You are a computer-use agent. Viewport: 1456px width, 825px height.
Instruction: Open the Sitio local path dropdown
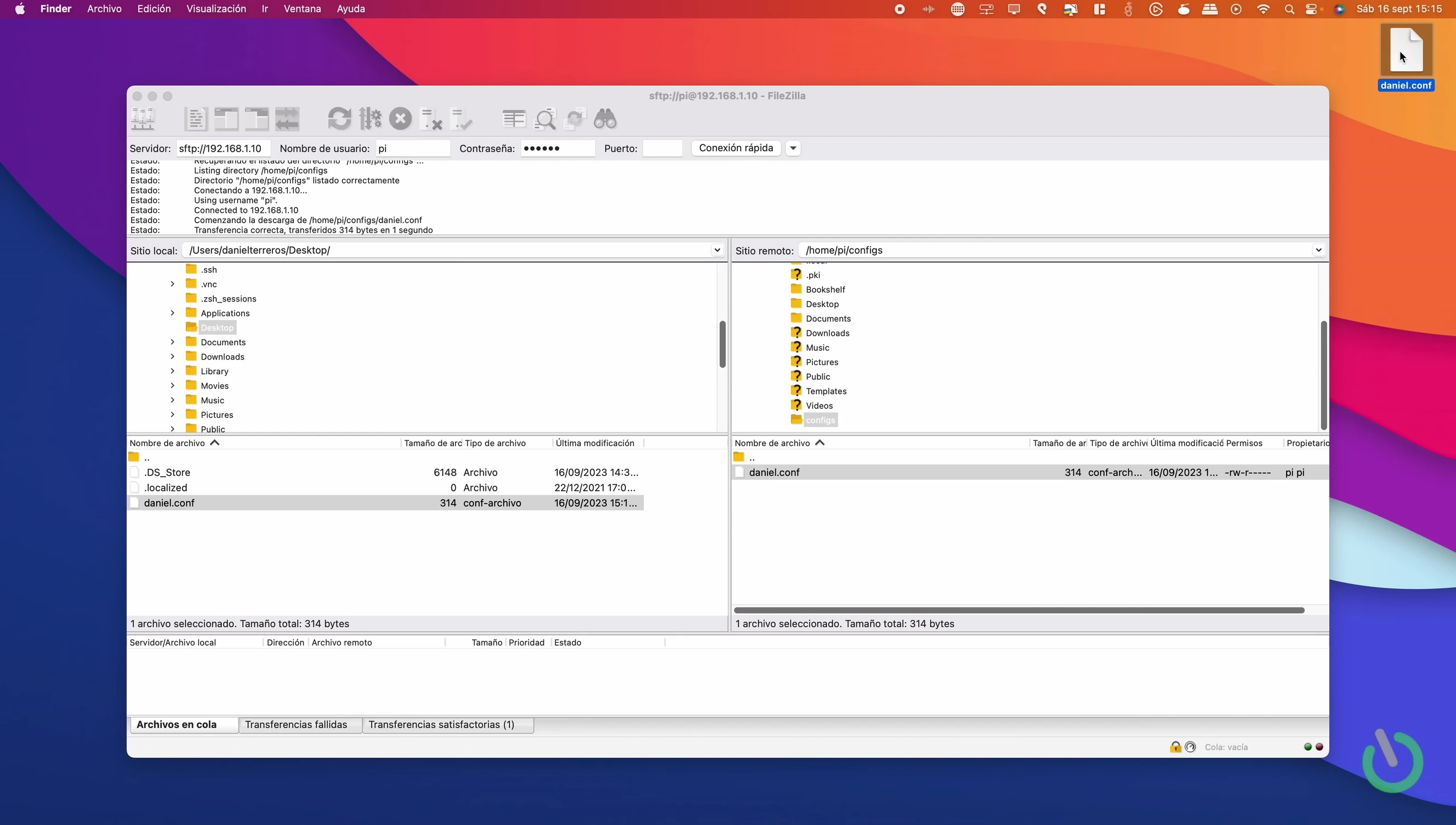(717, 250)
